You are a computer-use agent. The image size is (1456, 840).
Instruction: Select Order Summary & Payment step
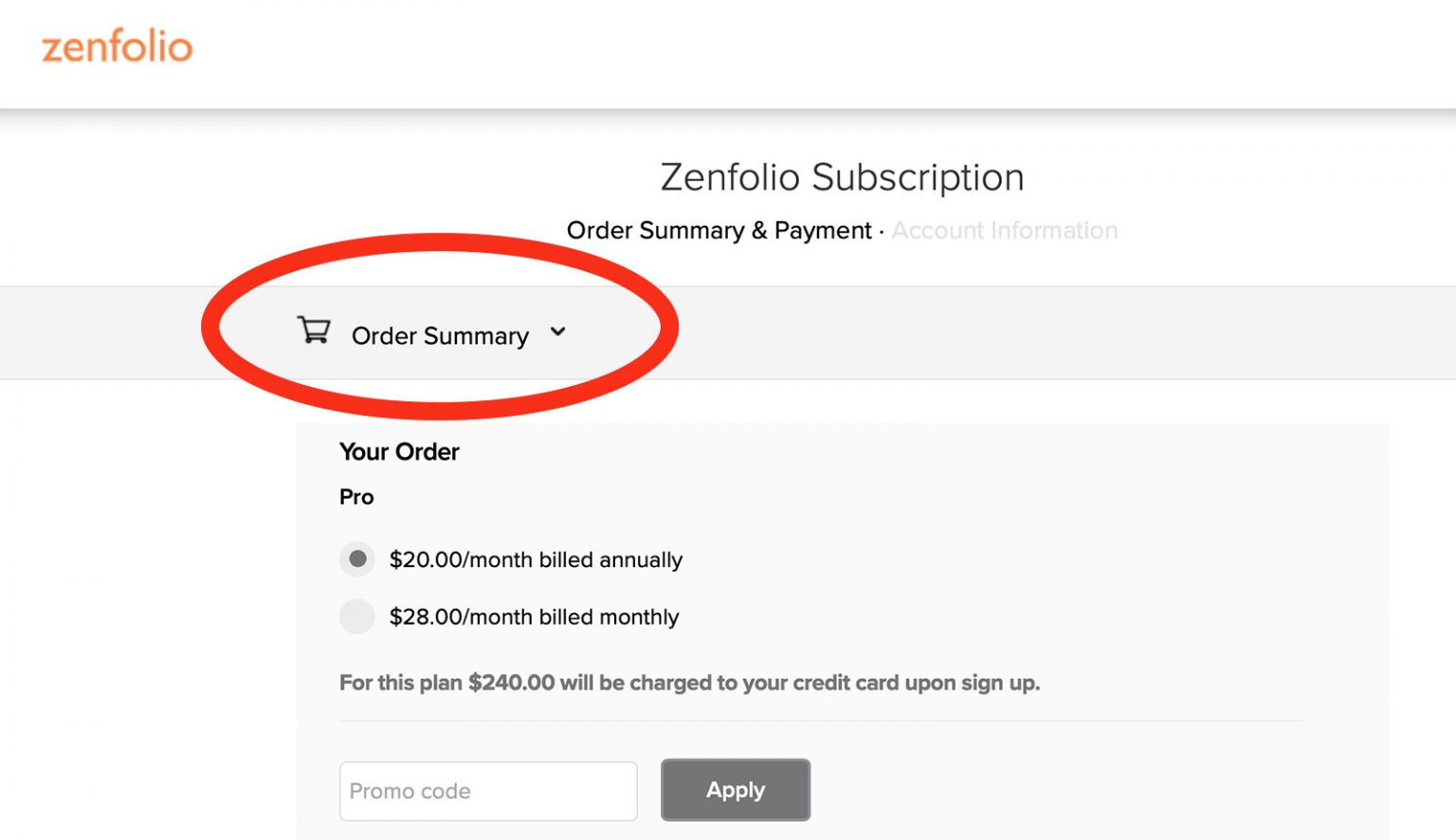pos(719,229)
